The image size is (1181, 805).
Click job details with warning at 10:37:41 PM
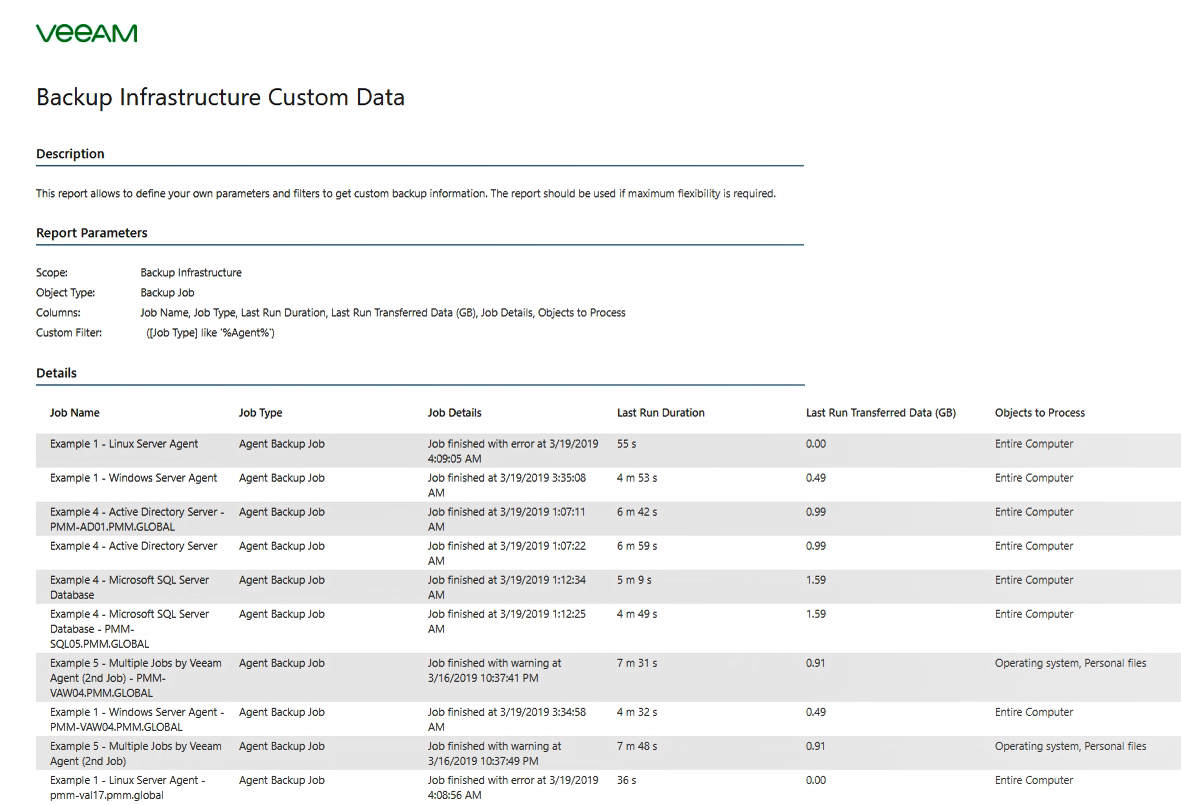pos(494,670)
